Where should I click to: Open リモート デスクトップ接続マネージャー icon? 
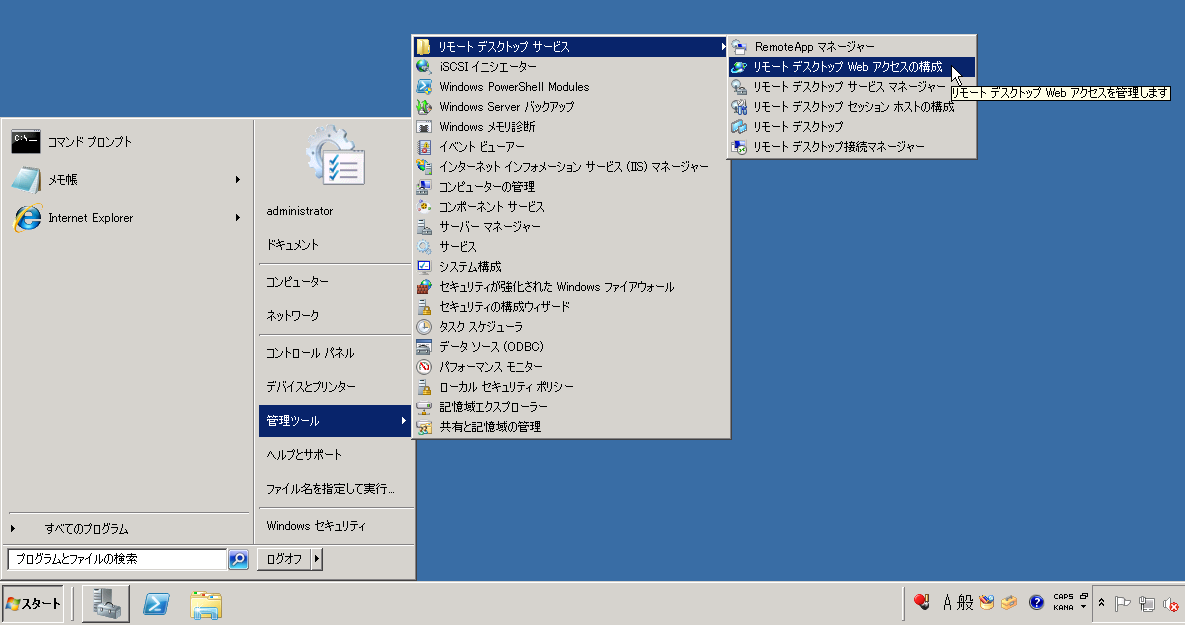[x=739, y=147]
